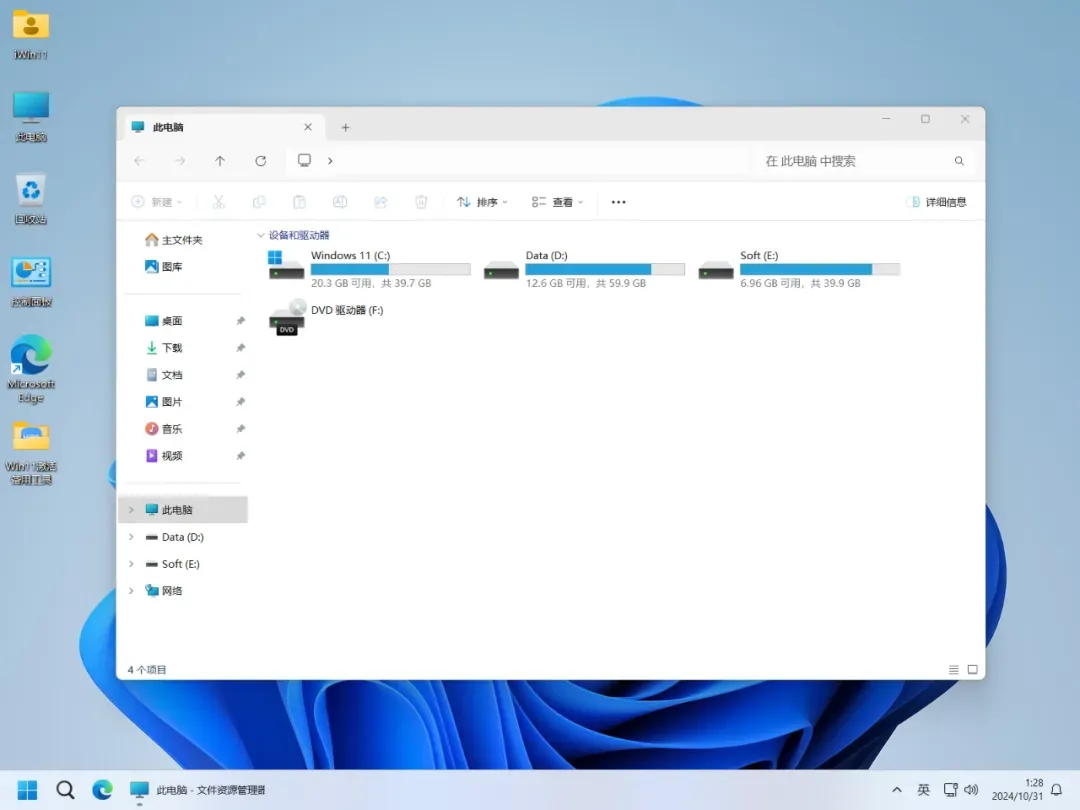
Task: Open a new tab with the plus button
Action: (x=345, y=127)
